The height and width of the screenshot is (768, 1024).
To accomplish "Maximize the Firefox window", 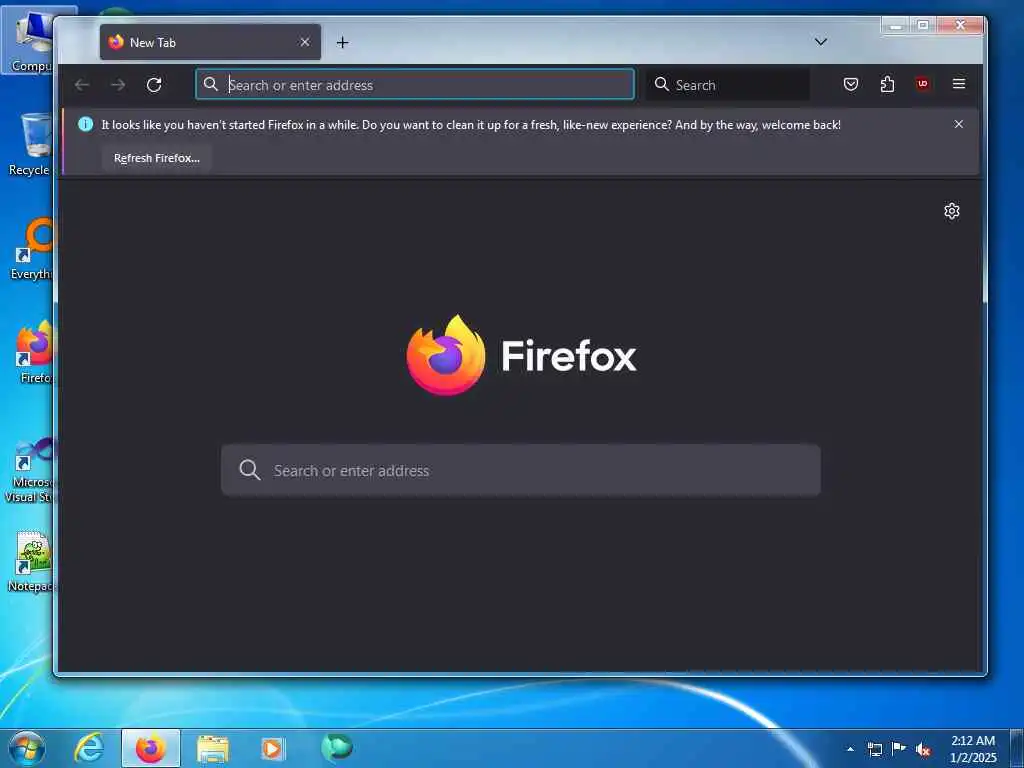I will [923, 25].
